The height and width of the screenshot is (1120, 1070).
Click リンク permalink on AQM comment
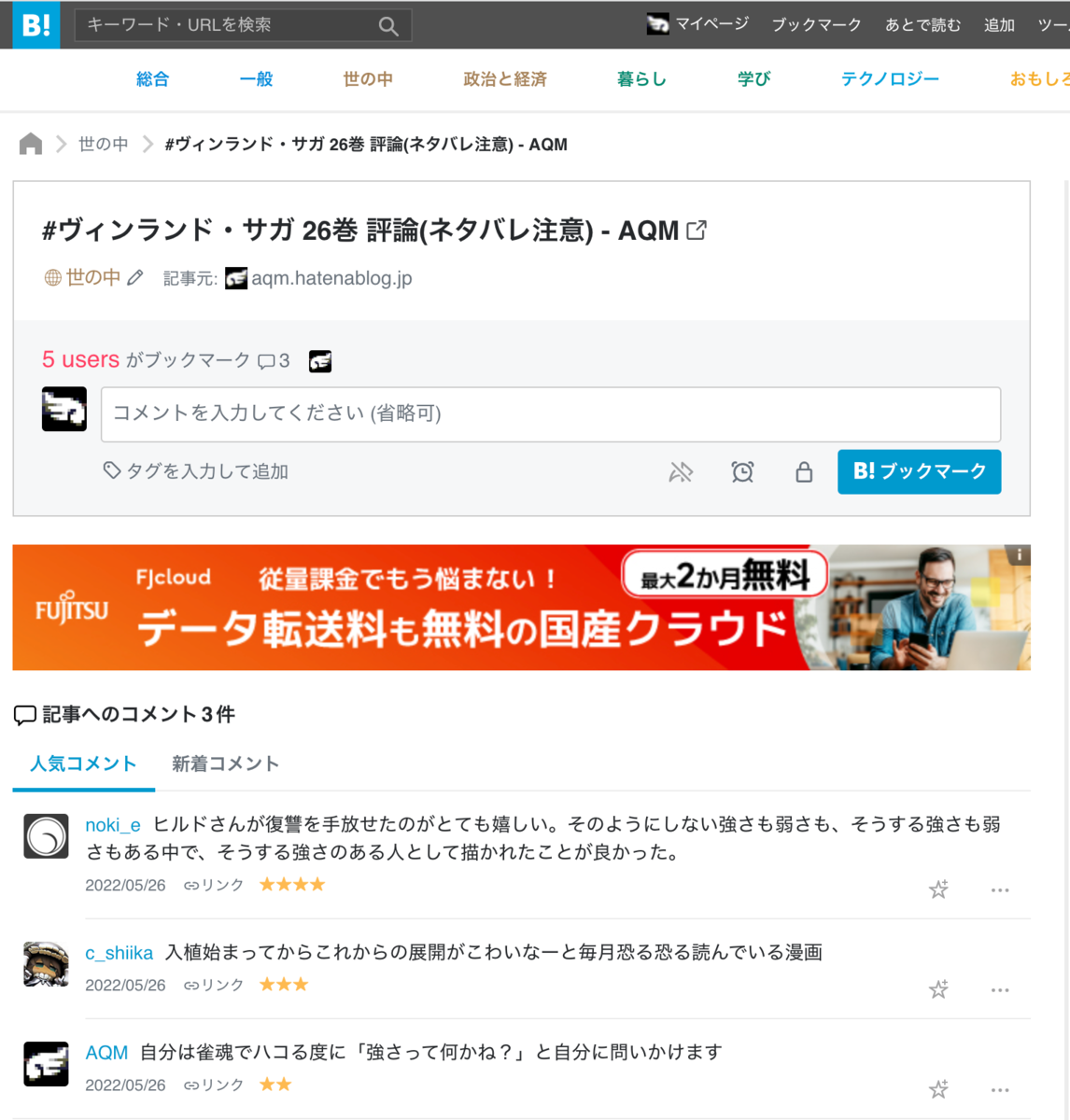coord(214,1085)
